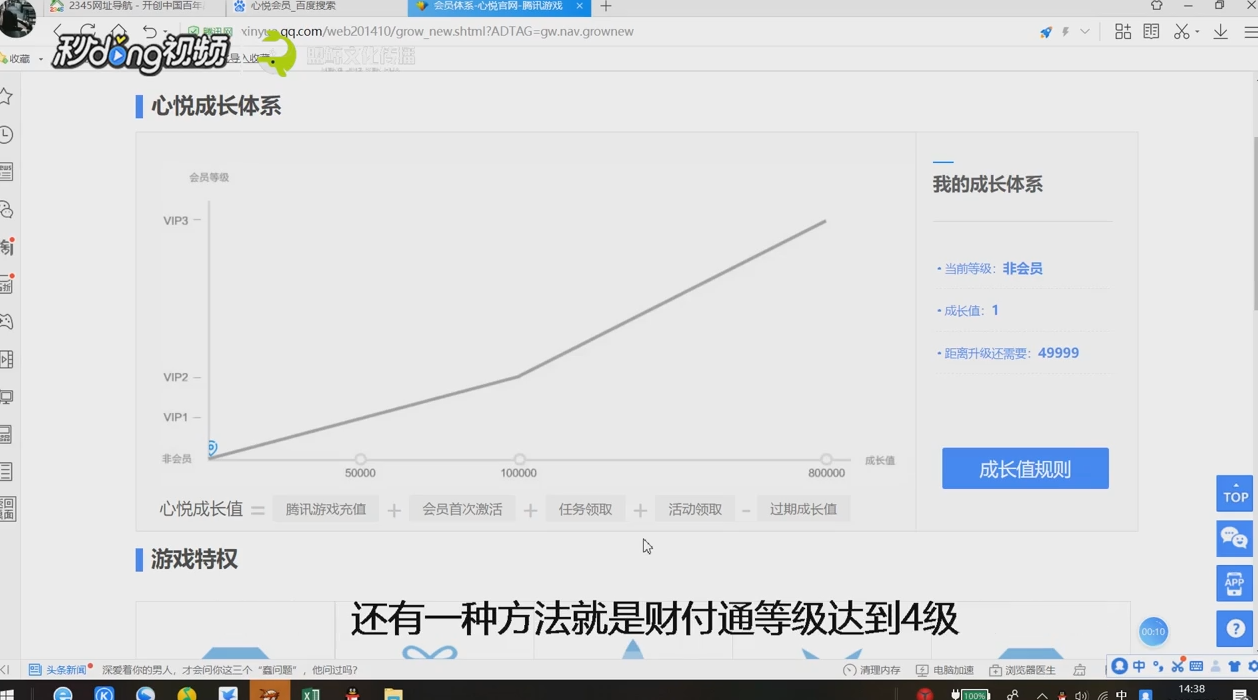1258x700 pixels.
Task: Open the downloads icon in the toolbar
Action: [1221, 32]
